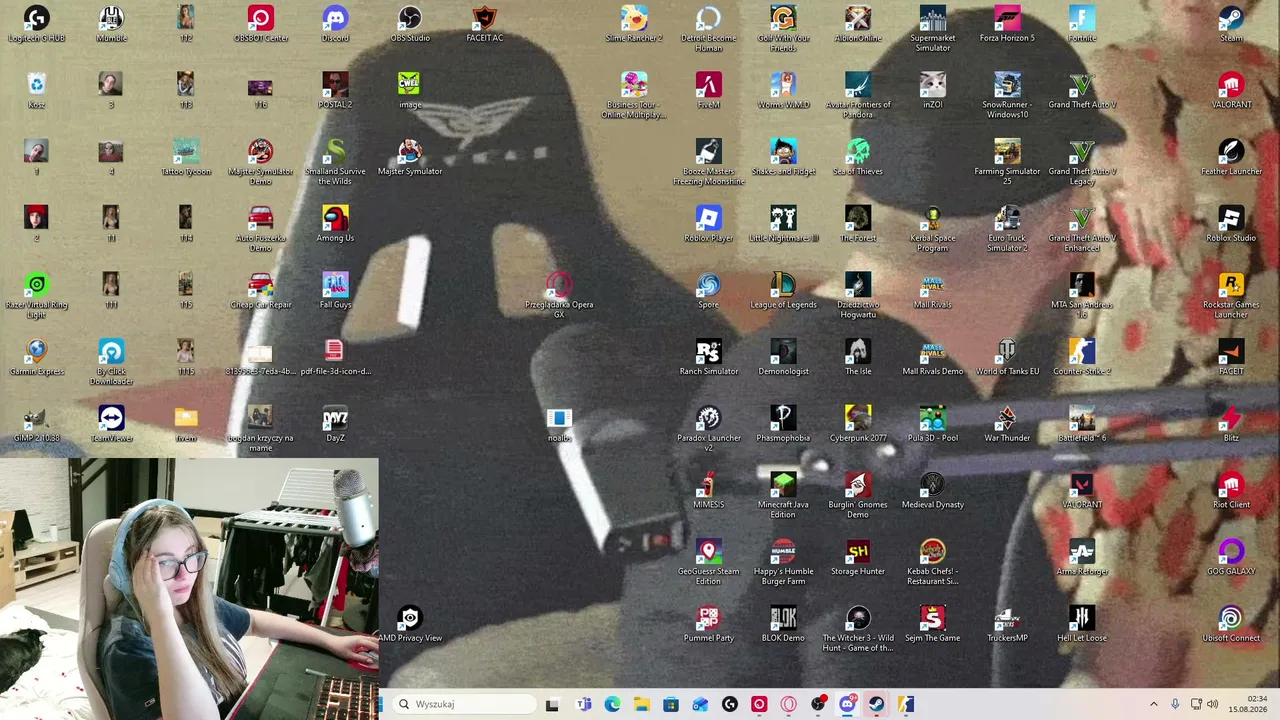The width and height of the screenshot is (1280, 720).
Task: Open the FiveM desktop shortcut
Action: (x=708, y=91)
